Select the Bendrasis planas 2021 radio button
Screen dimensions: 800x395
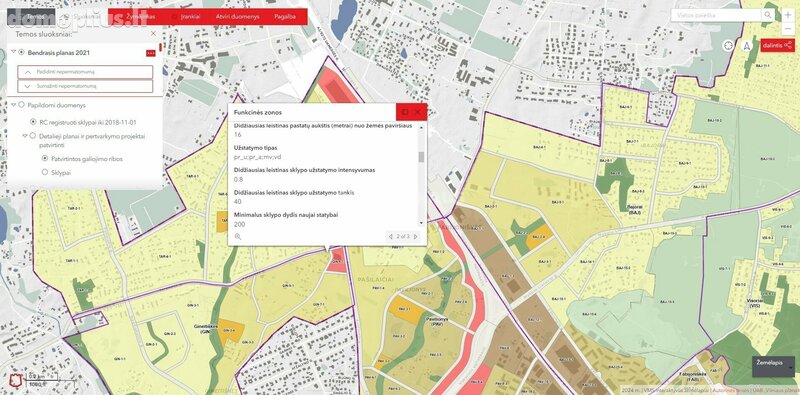21,52
